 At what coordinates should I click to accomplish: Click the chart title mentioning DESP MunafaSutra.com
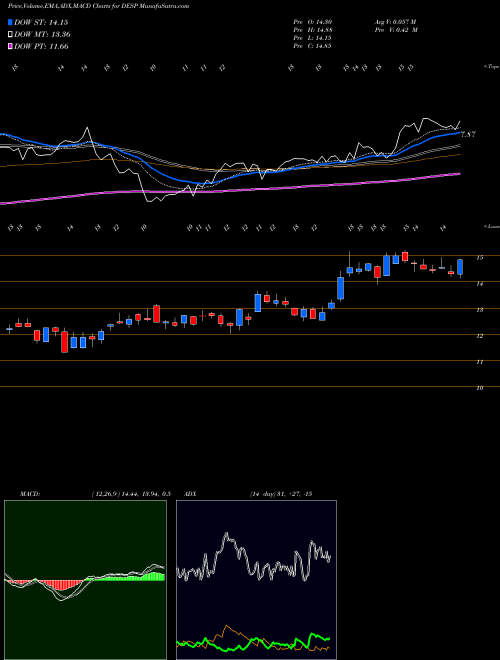tap(98, 6)
